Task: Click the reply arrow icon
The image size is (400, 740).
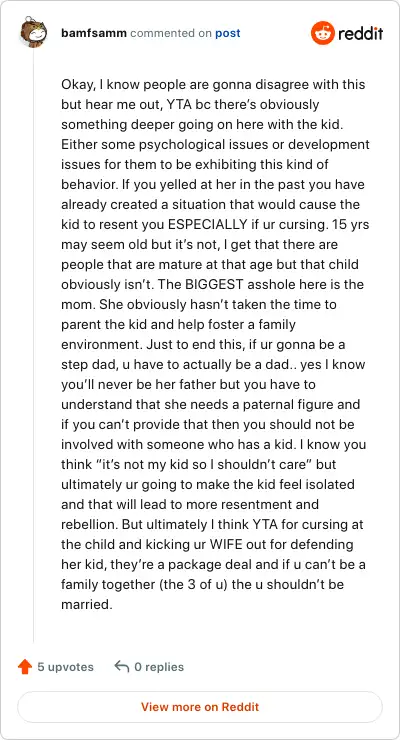Action: [x=122, y=667]
